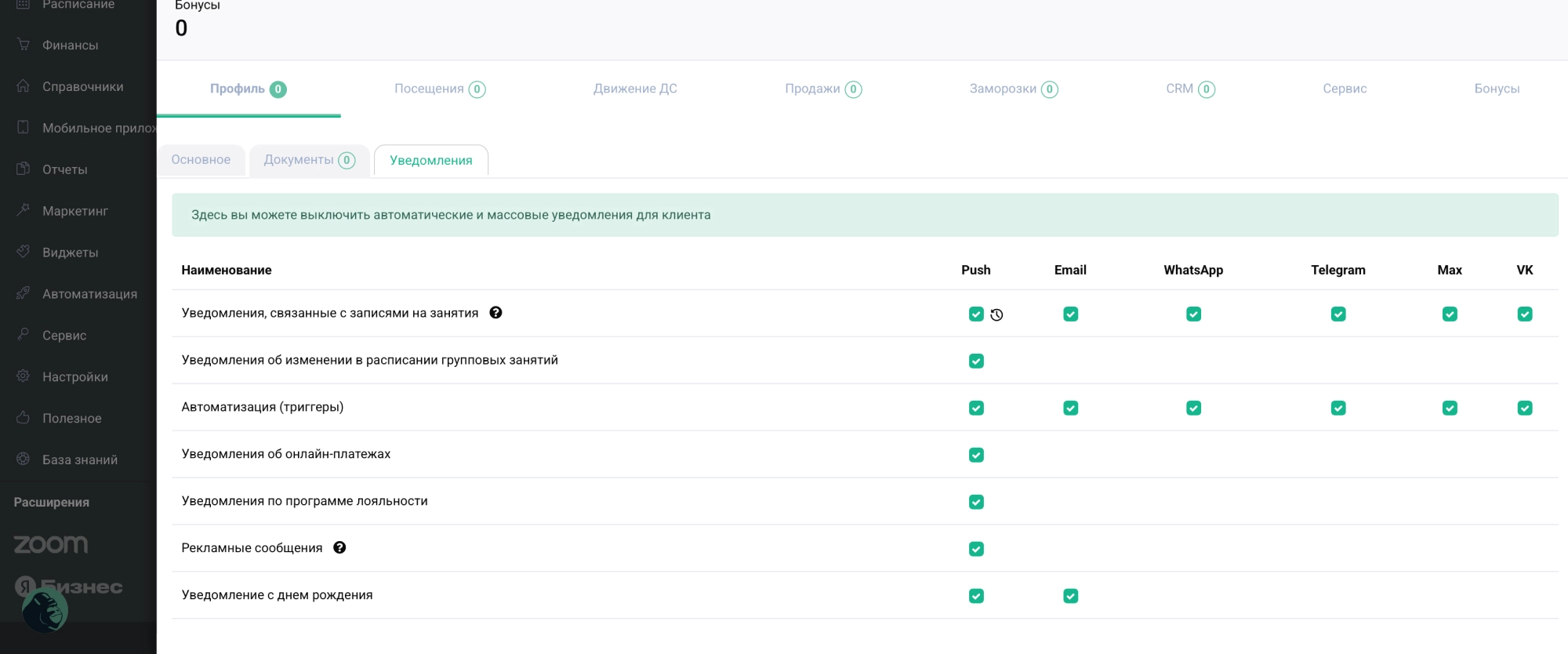Click help icon next to class booking notifications
This screenshot has width=1568, height=654.
point(495,312)
